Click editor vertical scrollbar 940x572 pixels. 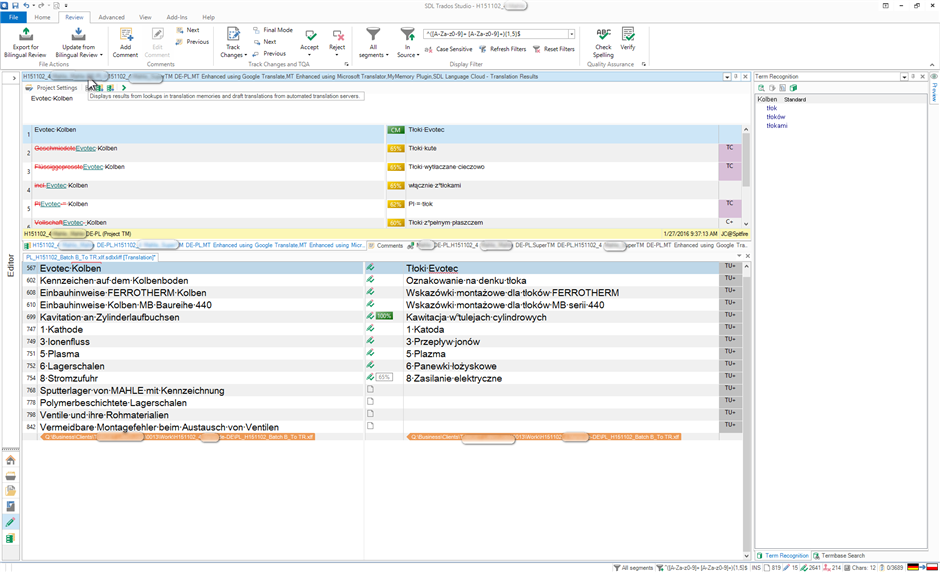(x=746, y=412)
